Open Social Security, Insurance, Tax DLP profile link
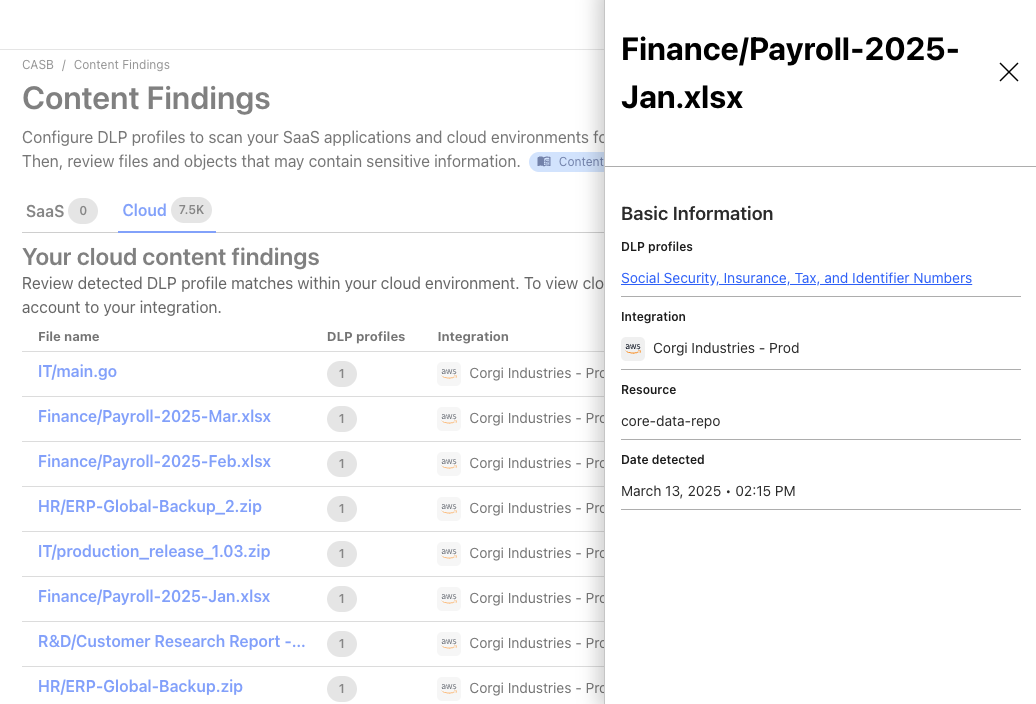The width and height of the screenshot is (1036, 704). click(x=796, y=278)
